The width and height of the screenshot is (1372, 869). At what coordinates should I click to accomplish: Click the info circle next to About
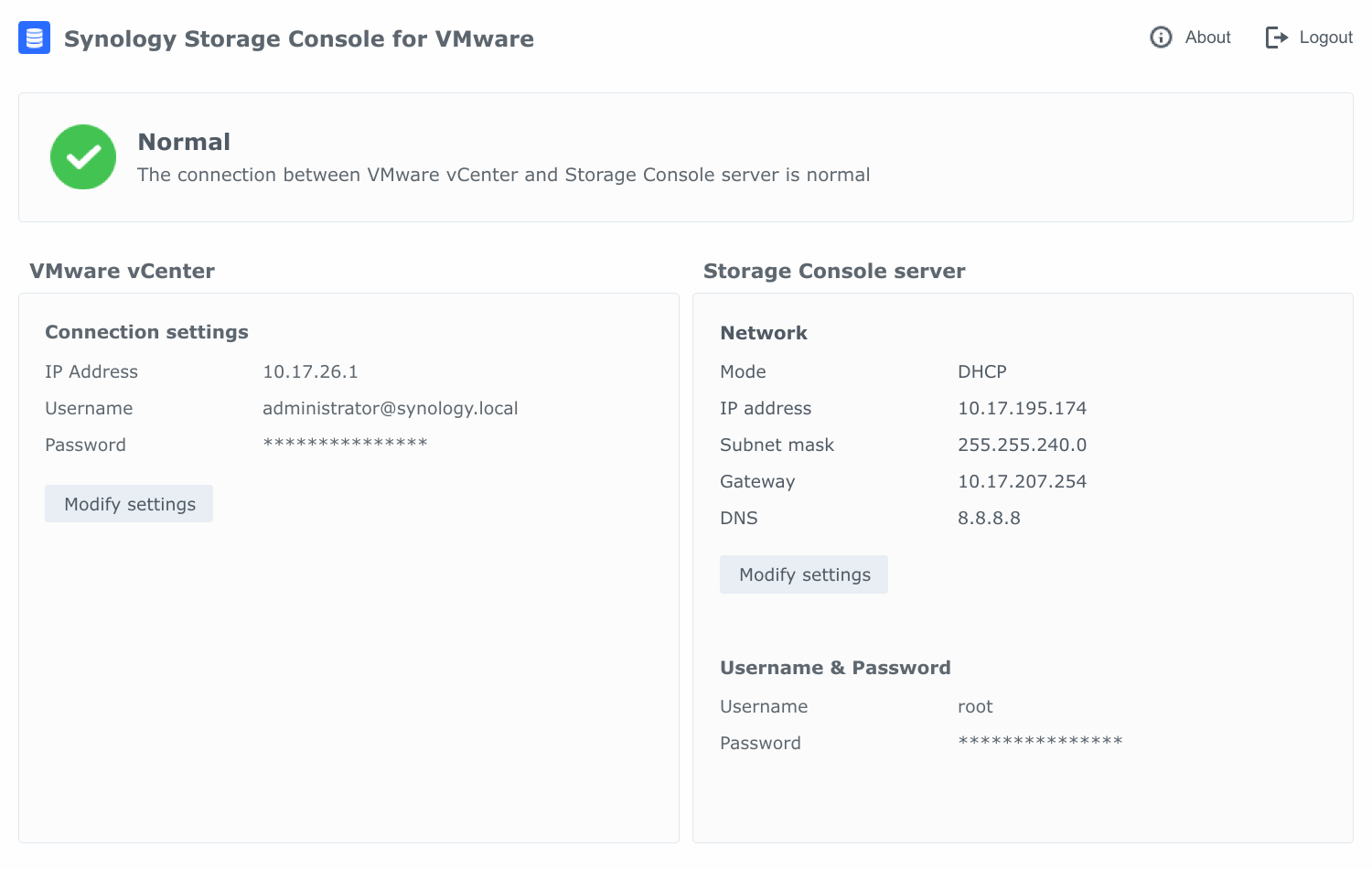1160,38
